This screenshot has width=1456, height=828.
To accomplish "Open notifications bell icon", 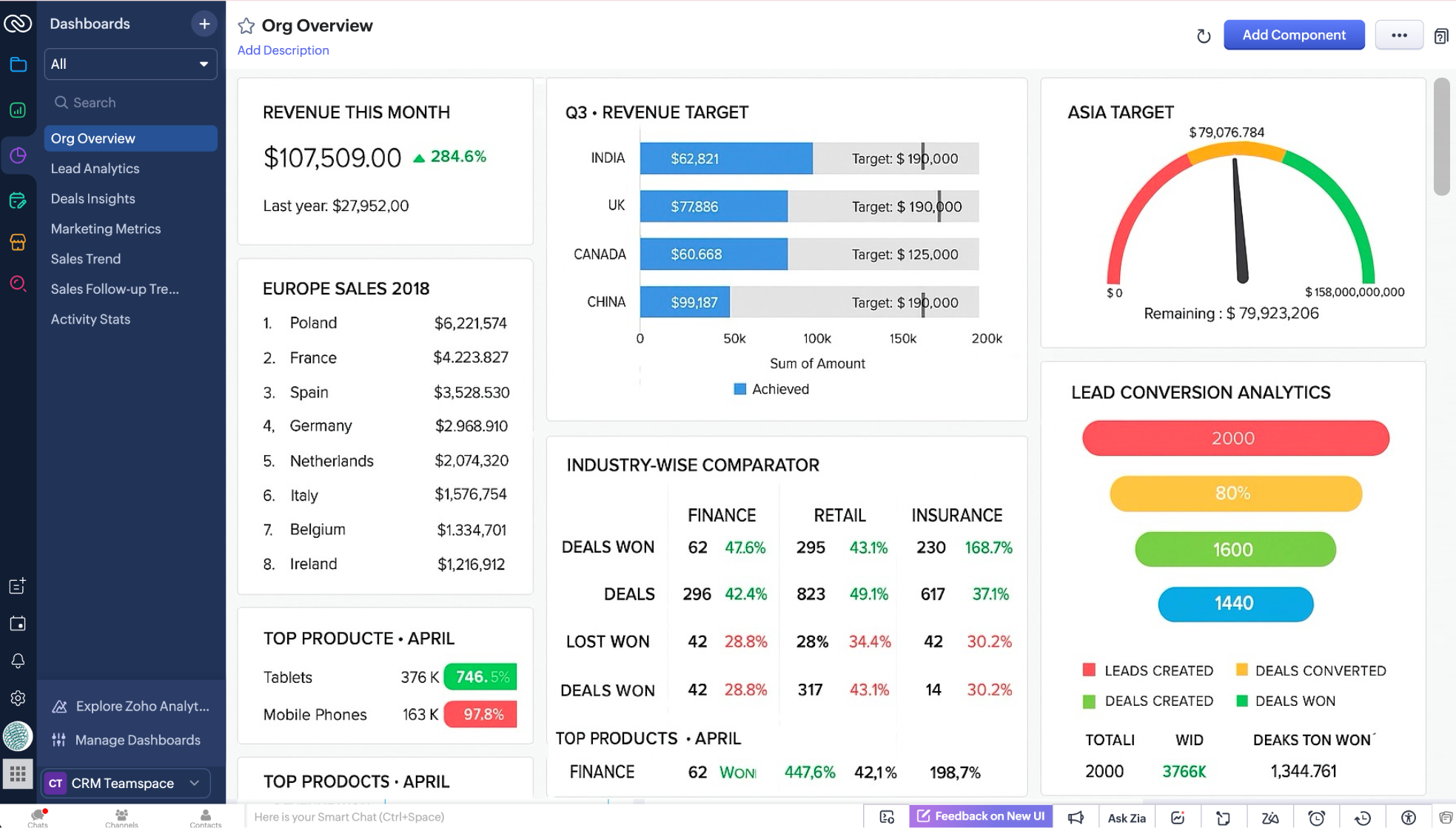I will pos(18,661).
